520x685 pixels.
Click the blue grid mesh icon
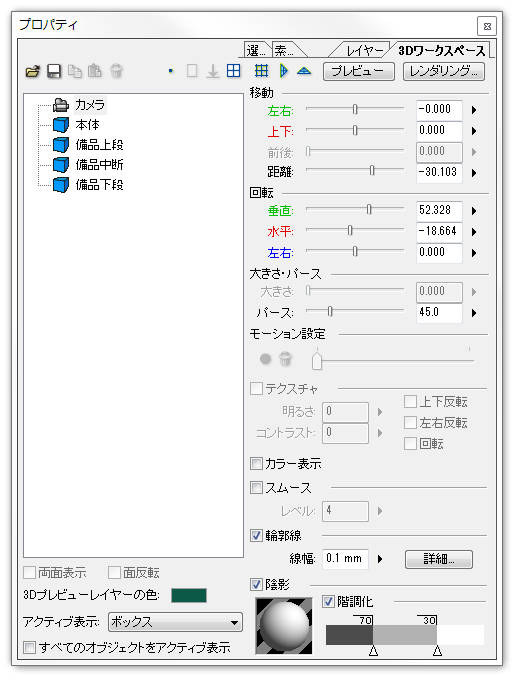pos(261,71)
